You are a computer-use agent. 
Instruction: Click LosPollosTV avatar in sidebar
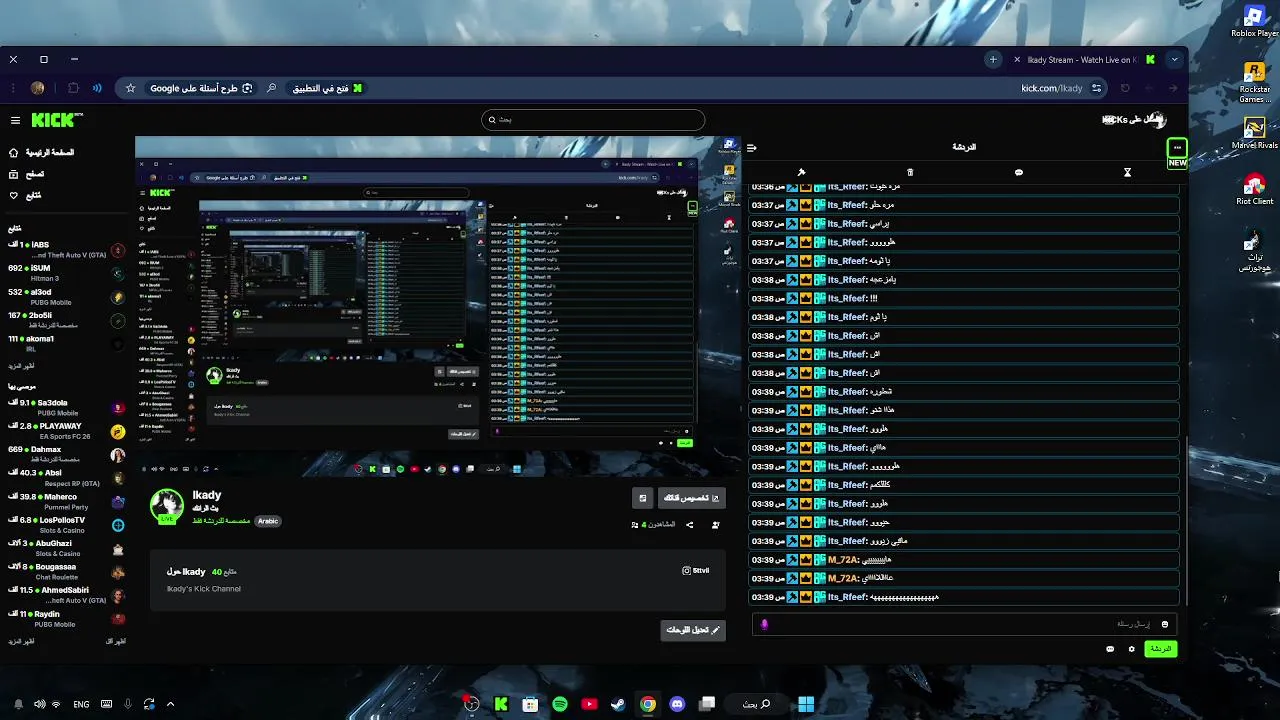click(x=118, y=525)
